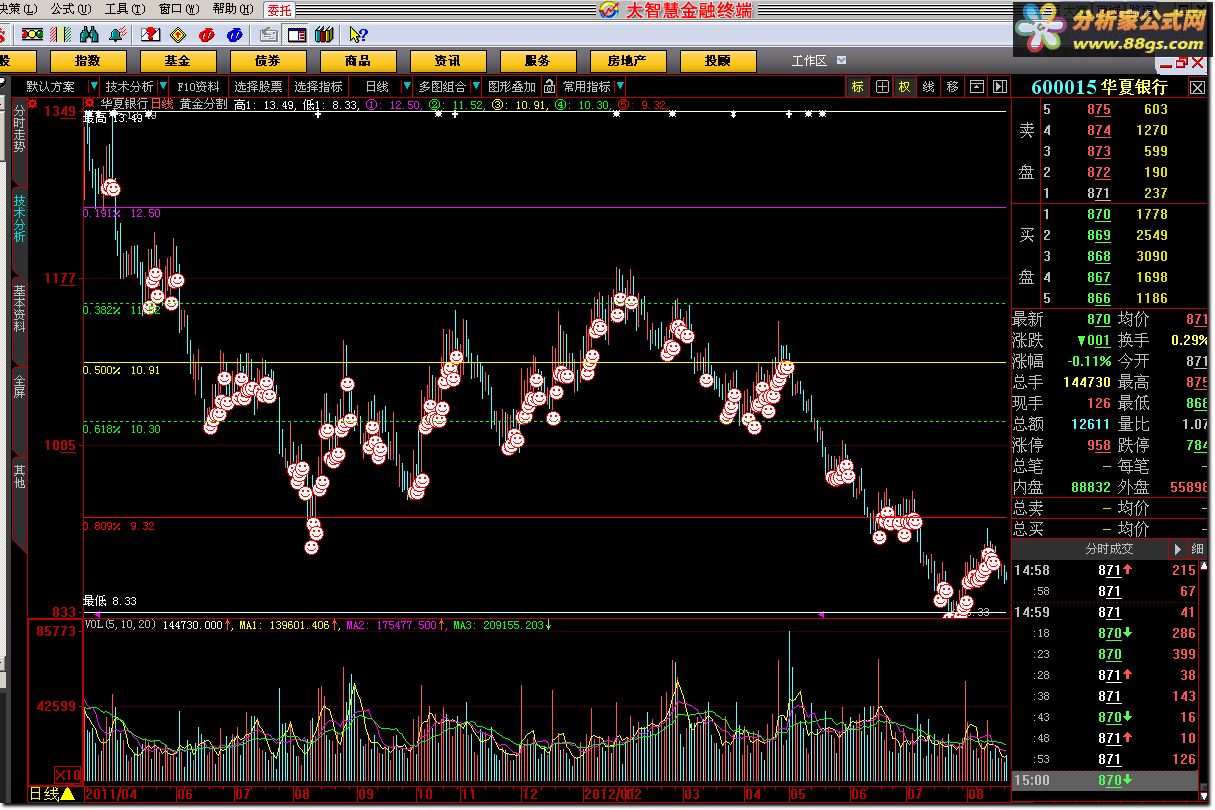Click the yellow 资讯 button
Screen dimensions: 1215x810
coord(447,61)
